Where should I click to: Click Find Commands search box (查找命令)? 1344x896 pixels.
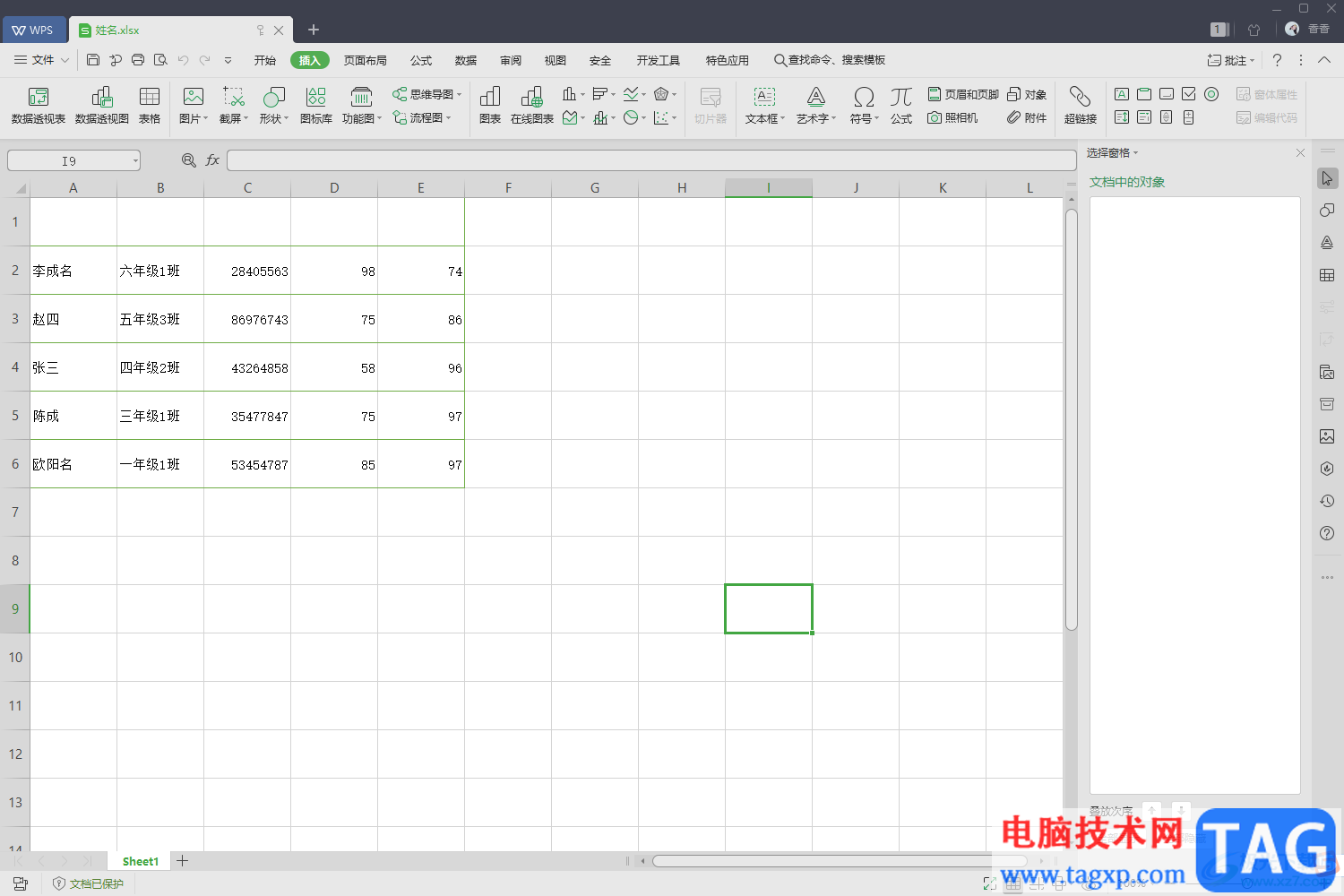[831, 60]
